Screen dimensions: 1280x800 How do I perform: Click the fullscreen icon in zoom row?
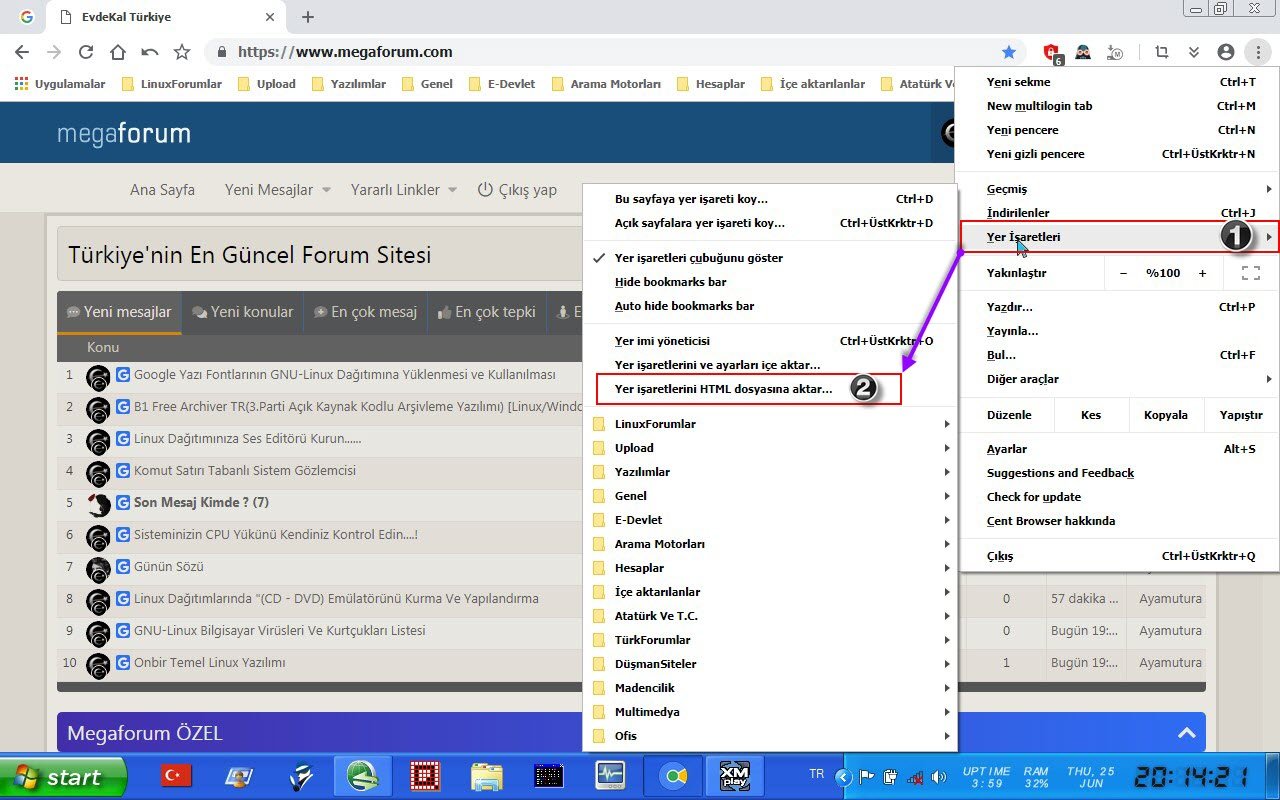tap(1250, 273)
